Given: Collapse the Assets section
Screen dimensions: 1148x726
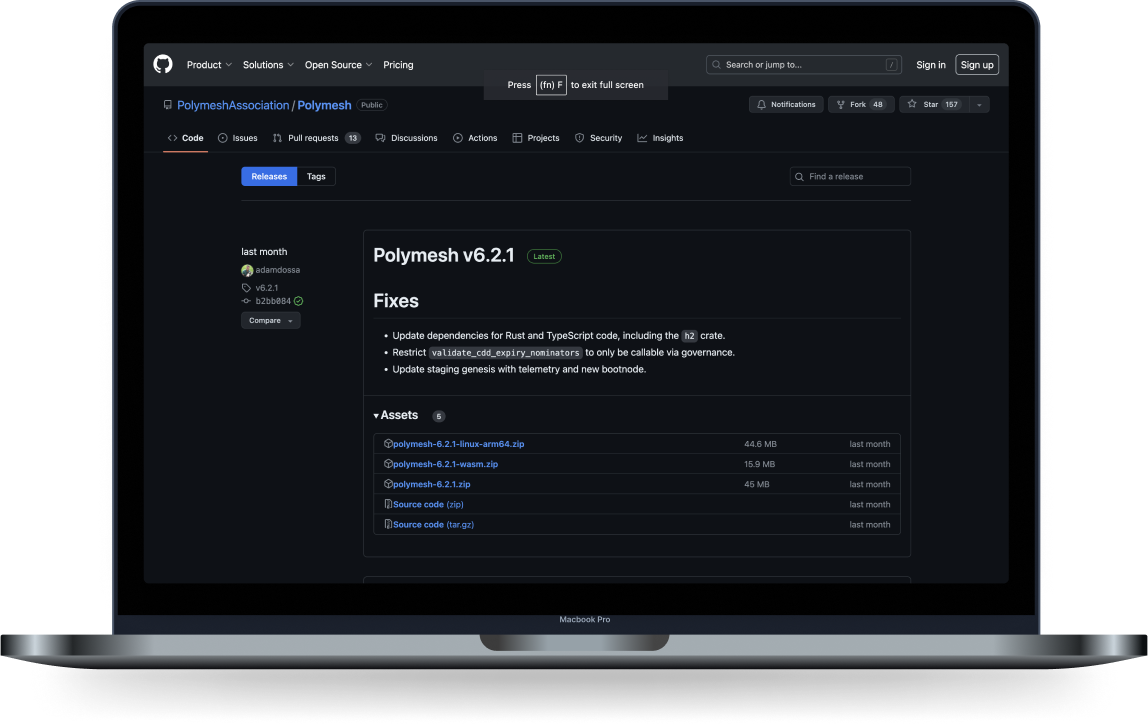Looking at the screenshot, I should [396, 416].
